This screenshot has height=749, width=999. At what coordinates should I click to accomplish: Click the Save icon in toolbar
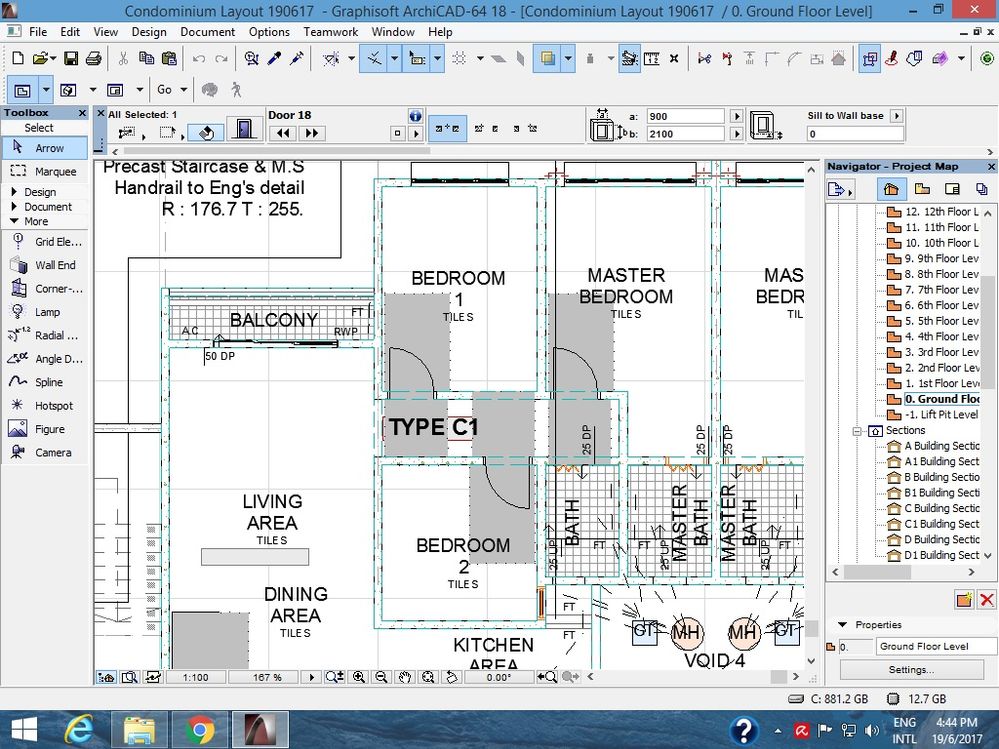(x=71, y=59)
